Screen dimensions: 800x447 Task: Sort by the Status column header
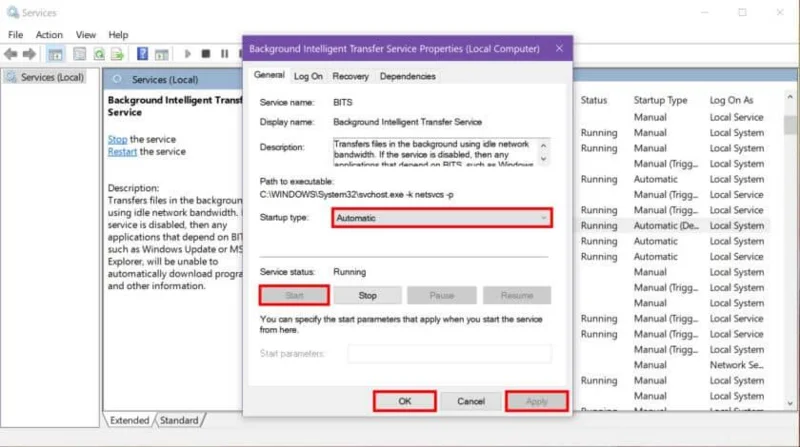594,100
